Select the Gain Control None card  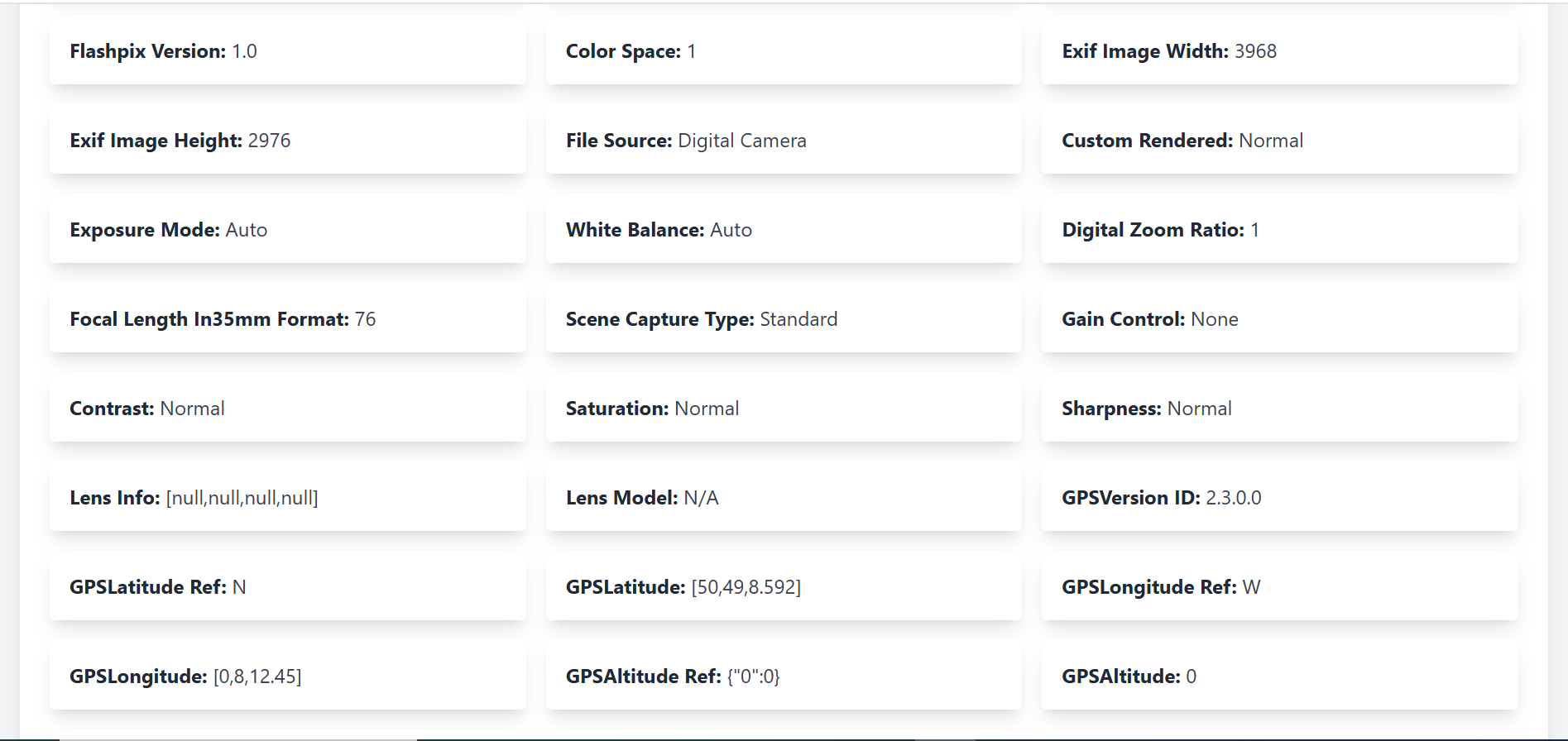(1278, 319)
